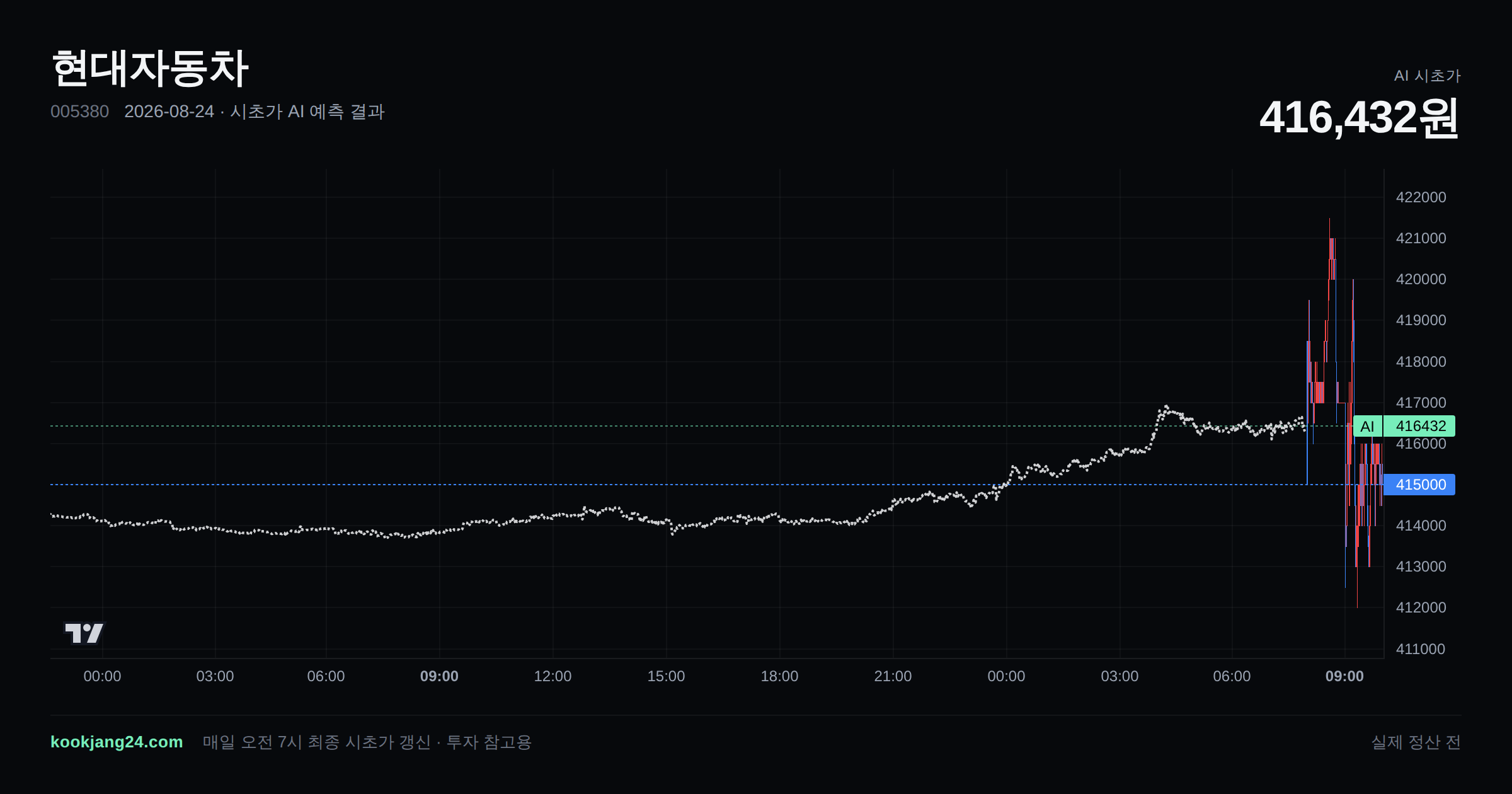Click the 418000 price axis value
Viewport: 1512px width, 794px height.
pyautogui.click(x=1421, y=362)
